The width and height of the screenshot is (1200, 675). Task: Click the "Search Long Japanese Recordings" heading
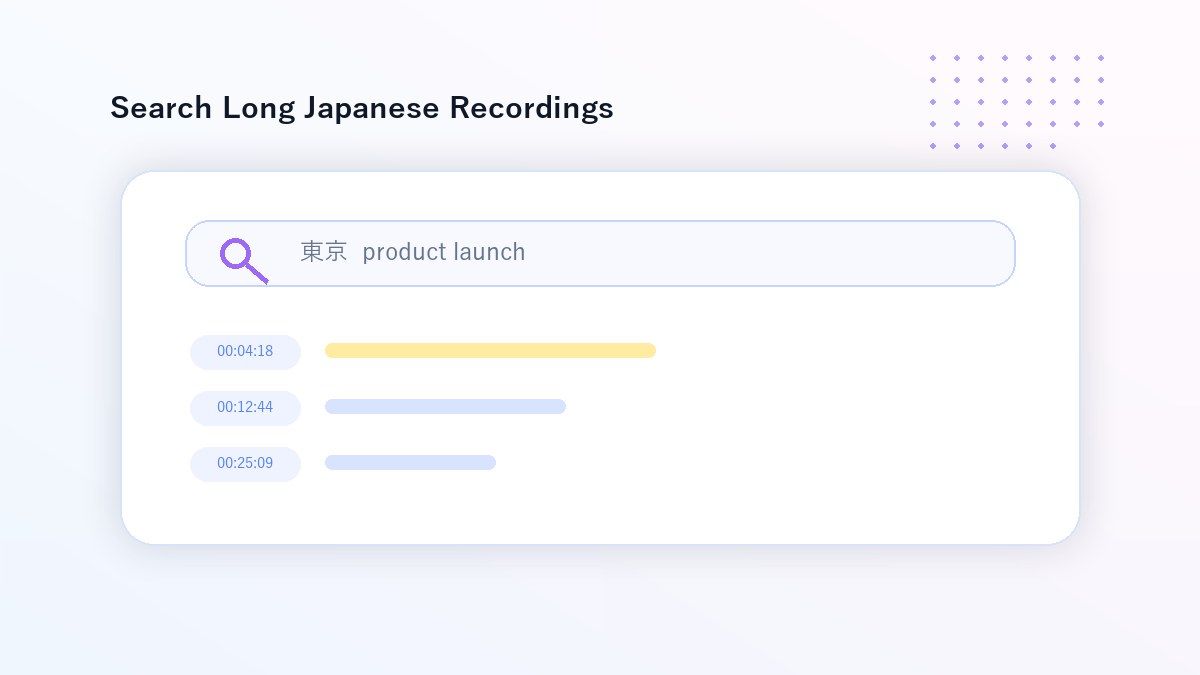(x=362, y=108)
